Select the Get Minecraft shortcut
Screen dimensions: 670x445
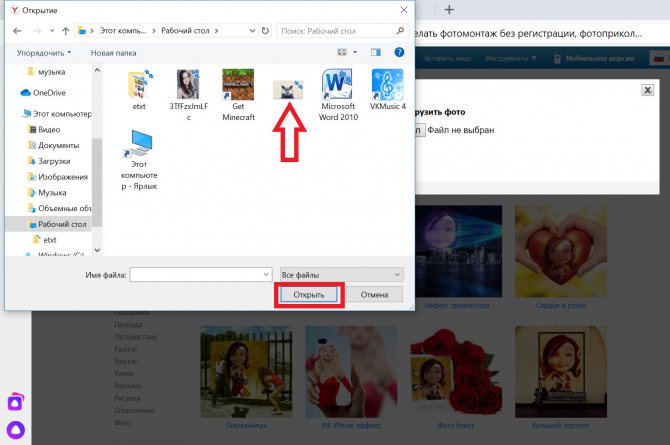pos(238,95)
